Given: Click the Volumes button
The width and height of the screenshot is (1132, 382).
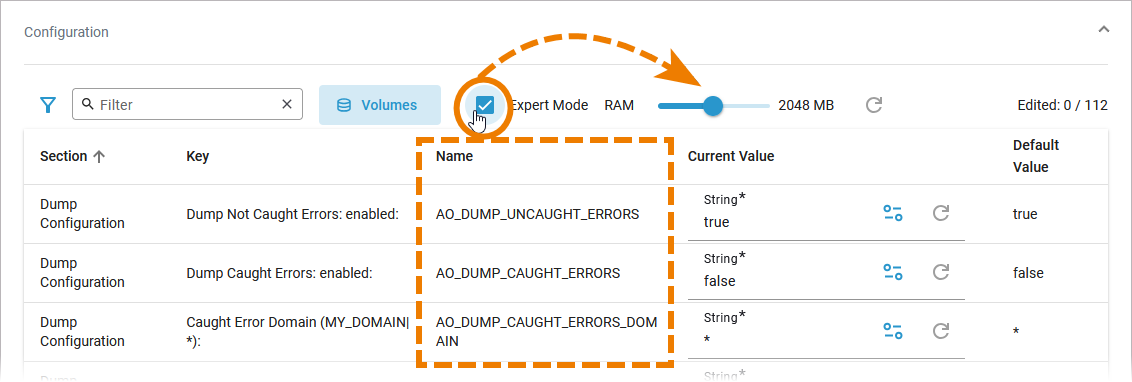Looking at the screenshot, I should tap(380, 105).
